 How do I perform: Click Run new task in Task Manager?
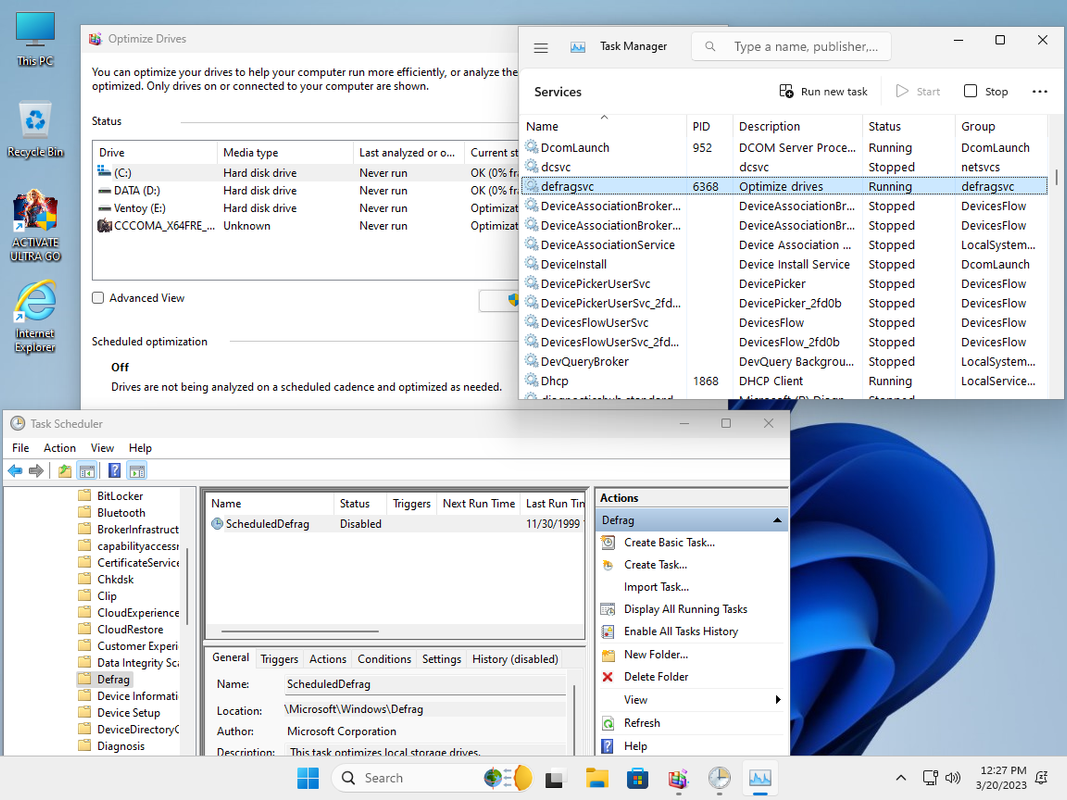(823, 91)
